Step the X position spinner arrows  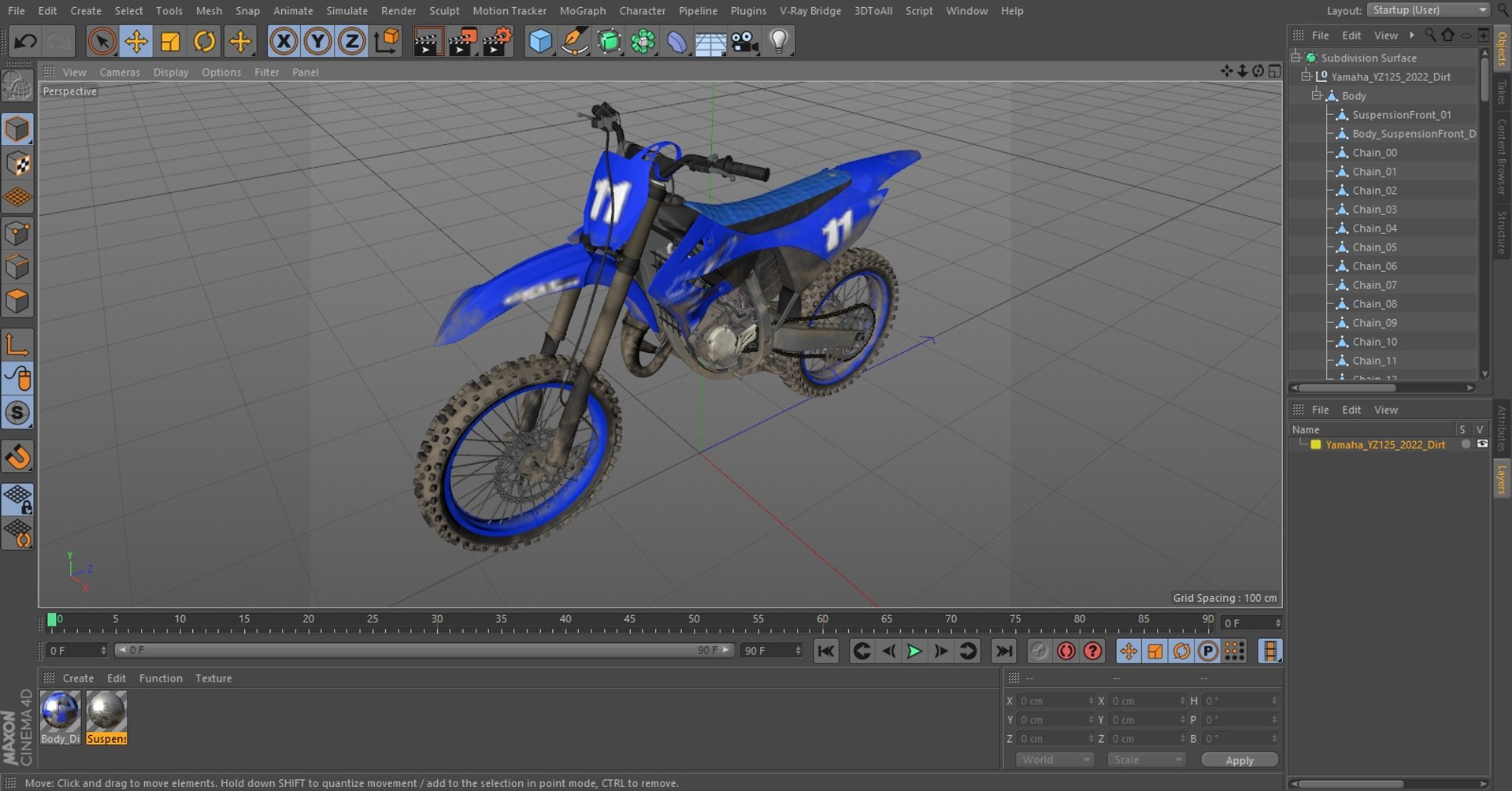coord(1091,700)
